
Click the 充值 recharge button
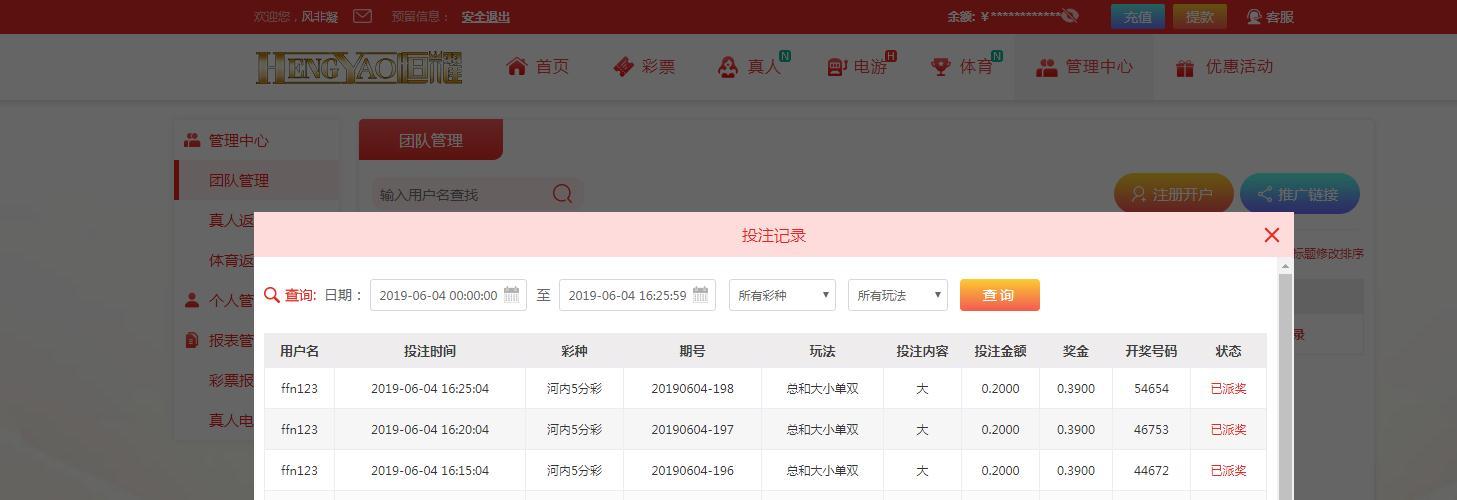1137,17
